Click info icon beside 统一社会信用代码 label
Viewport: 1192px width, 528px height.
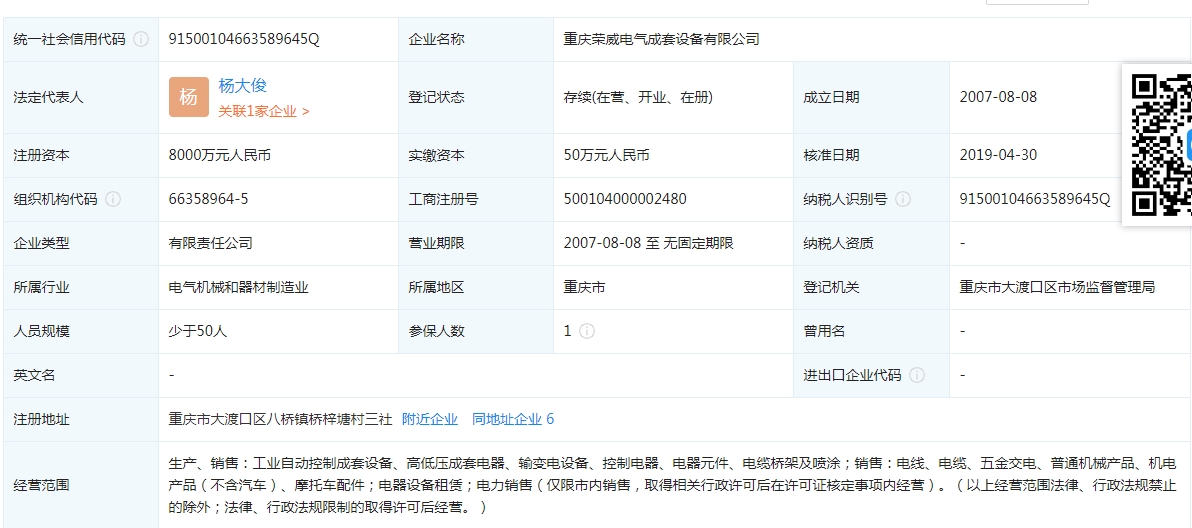141,39
